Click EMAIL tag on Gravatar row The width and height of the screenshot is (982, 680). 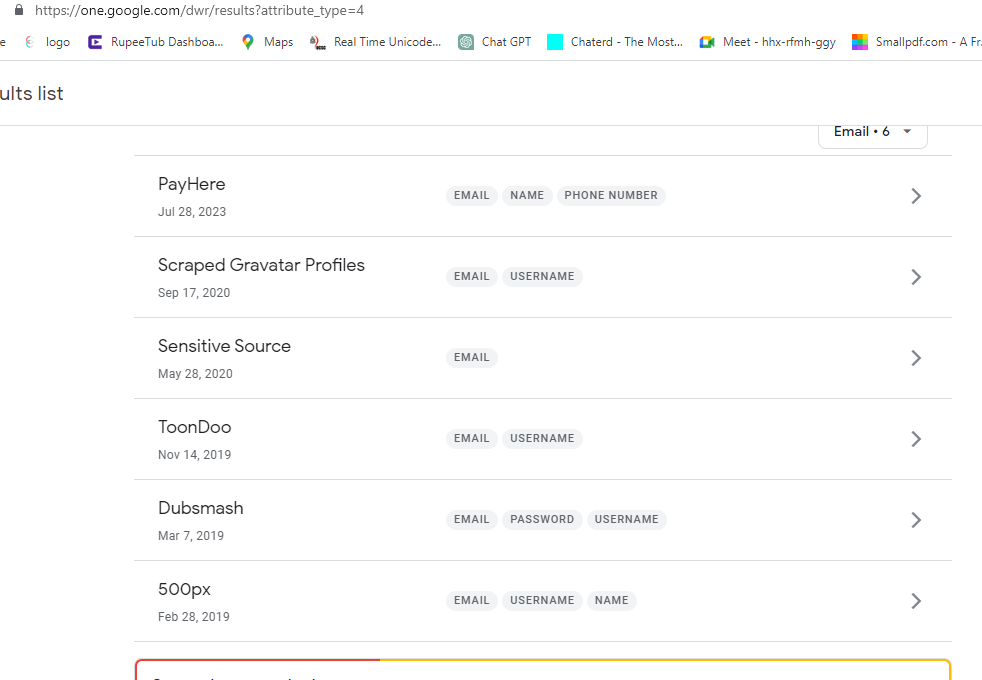point(472,276)
